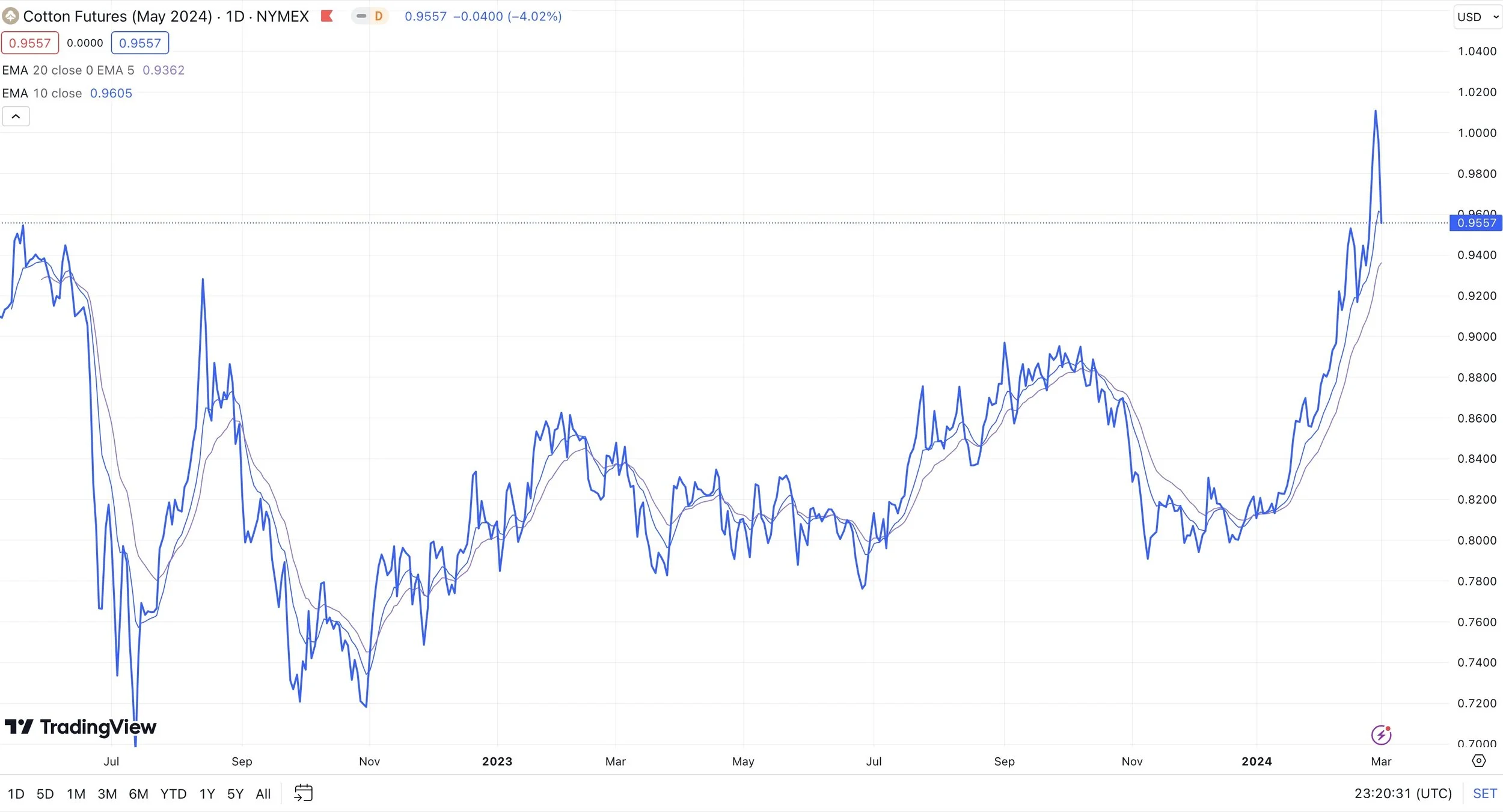Image resolution: width=1503 pixels, height=812 pixels.
Task: Click the cotton symbol logo icon
Action: click(10, 16)
